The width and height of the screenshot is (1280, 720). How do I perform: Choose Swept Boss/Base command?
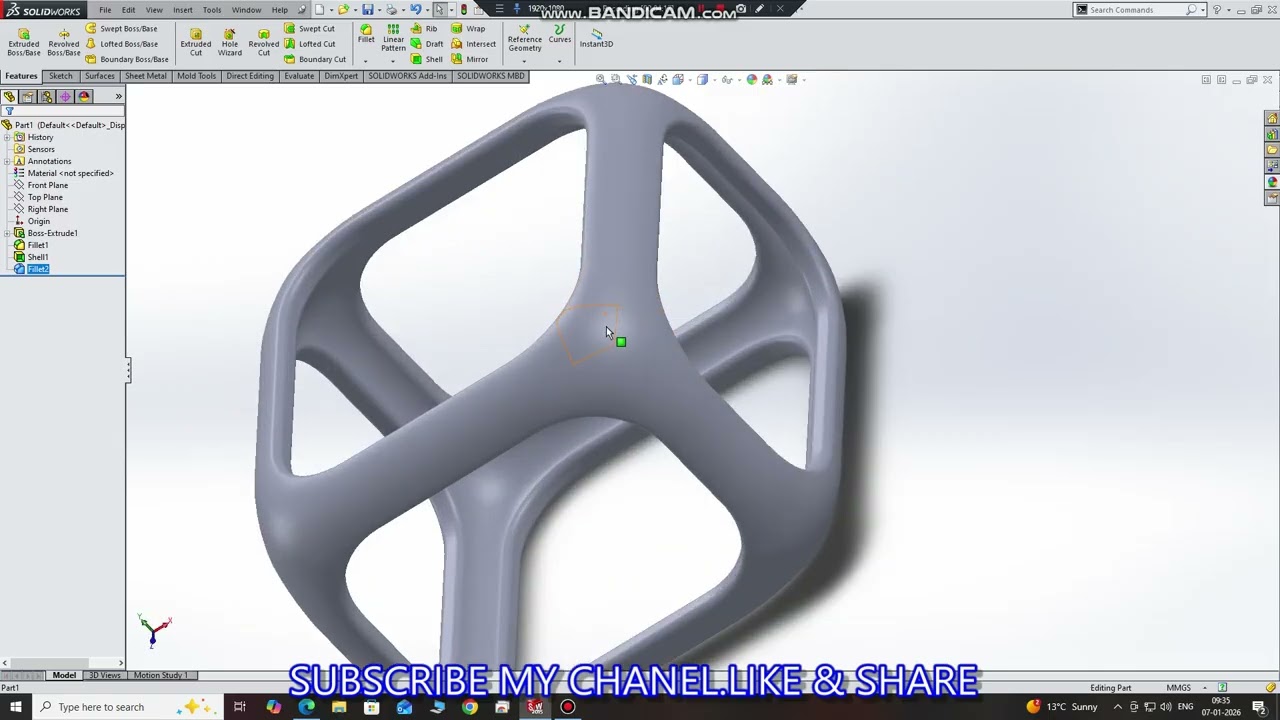click(121, 29)
